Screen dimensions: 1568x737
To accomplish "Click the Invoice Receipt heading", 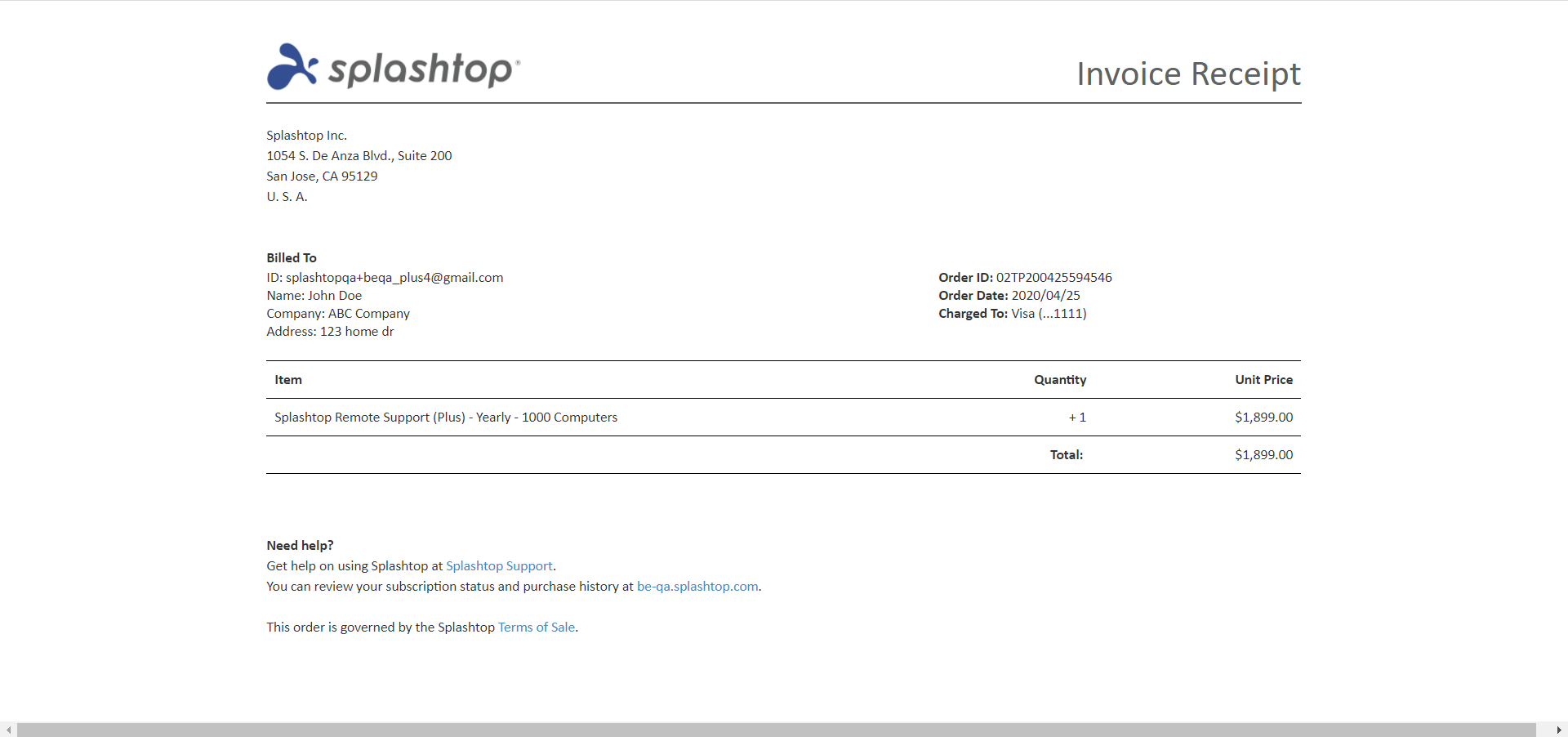I will pyautogui.click(x=1188, y=74).
